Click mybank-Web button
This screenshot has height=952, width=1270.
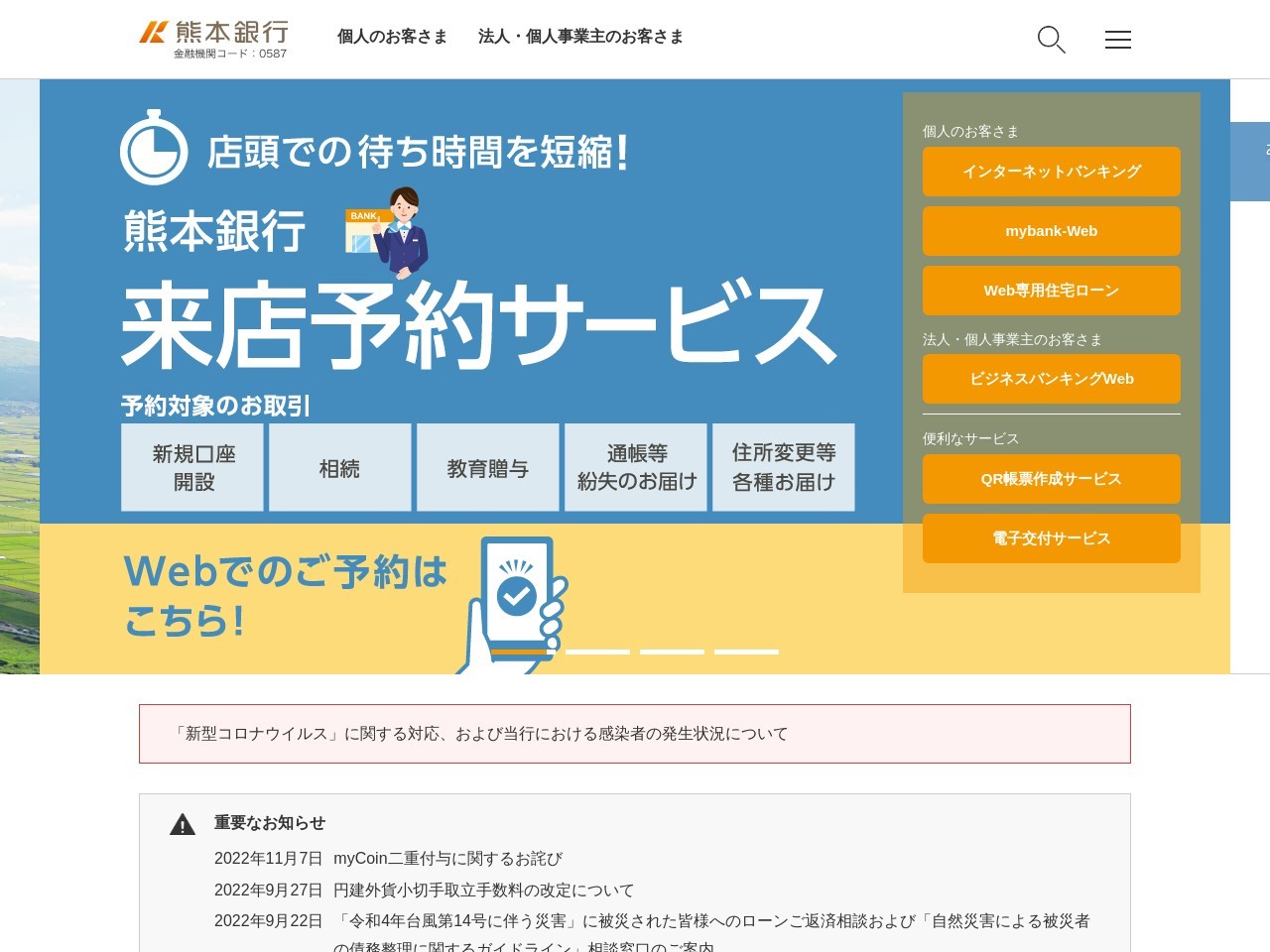pos(1052,231)
